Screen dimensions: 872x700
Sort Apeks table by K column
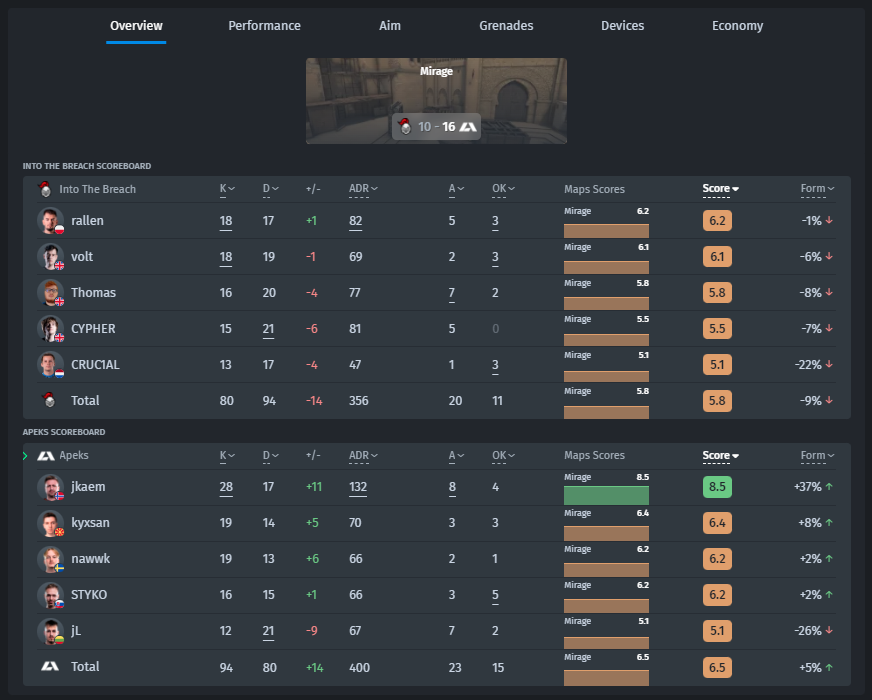[227, 456]
